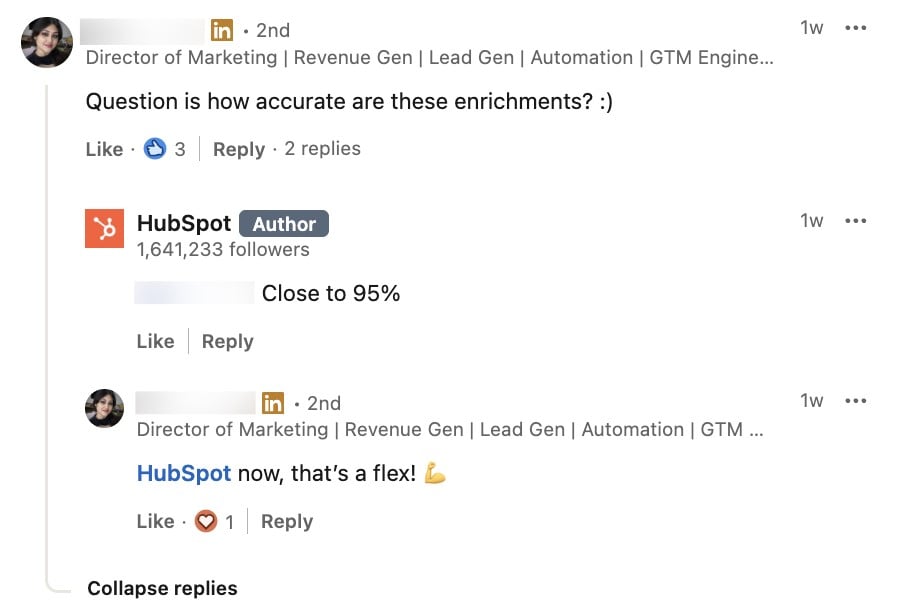The image size is (904, 612).
Task: Click the Author badge next to HubSpot
Action: point(284,223)
